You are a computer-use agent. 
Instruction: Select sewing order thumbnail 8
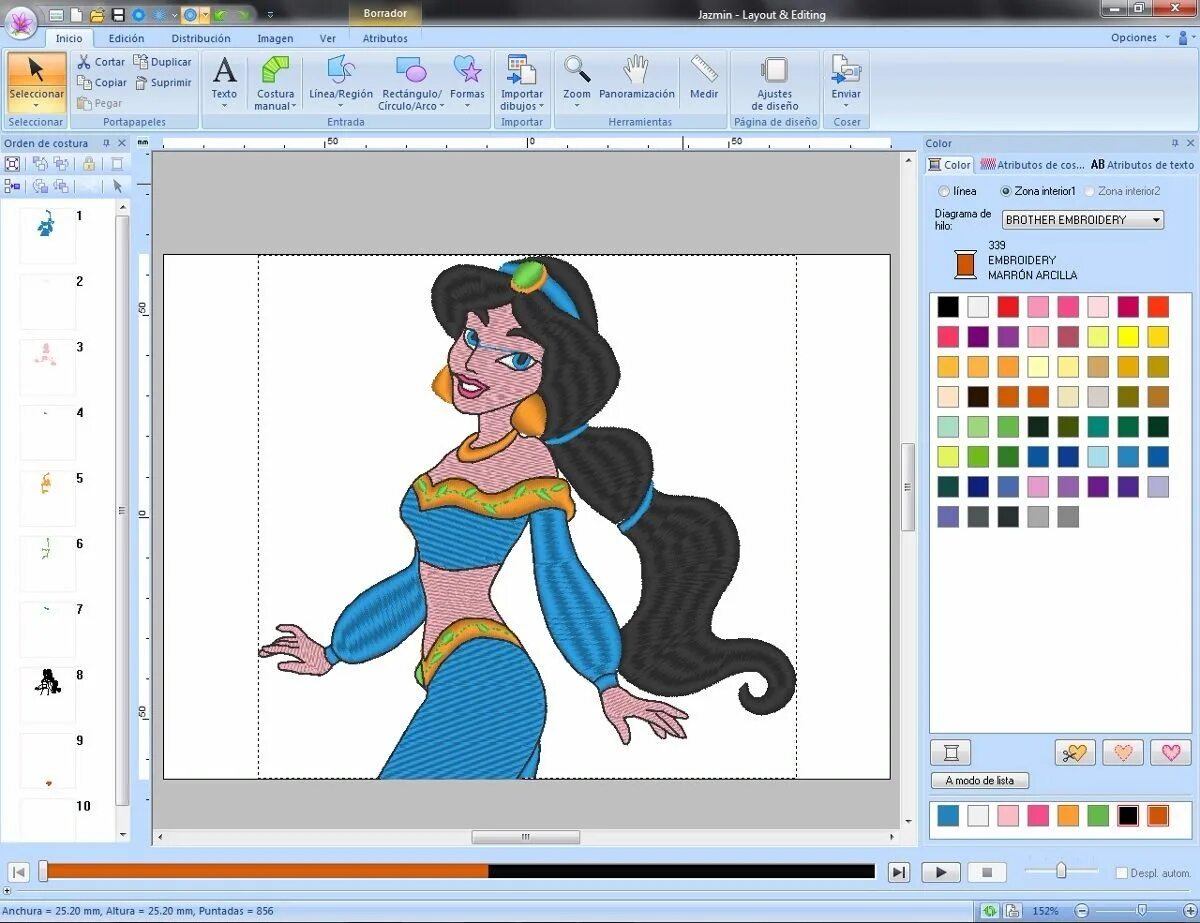point(47,694)
